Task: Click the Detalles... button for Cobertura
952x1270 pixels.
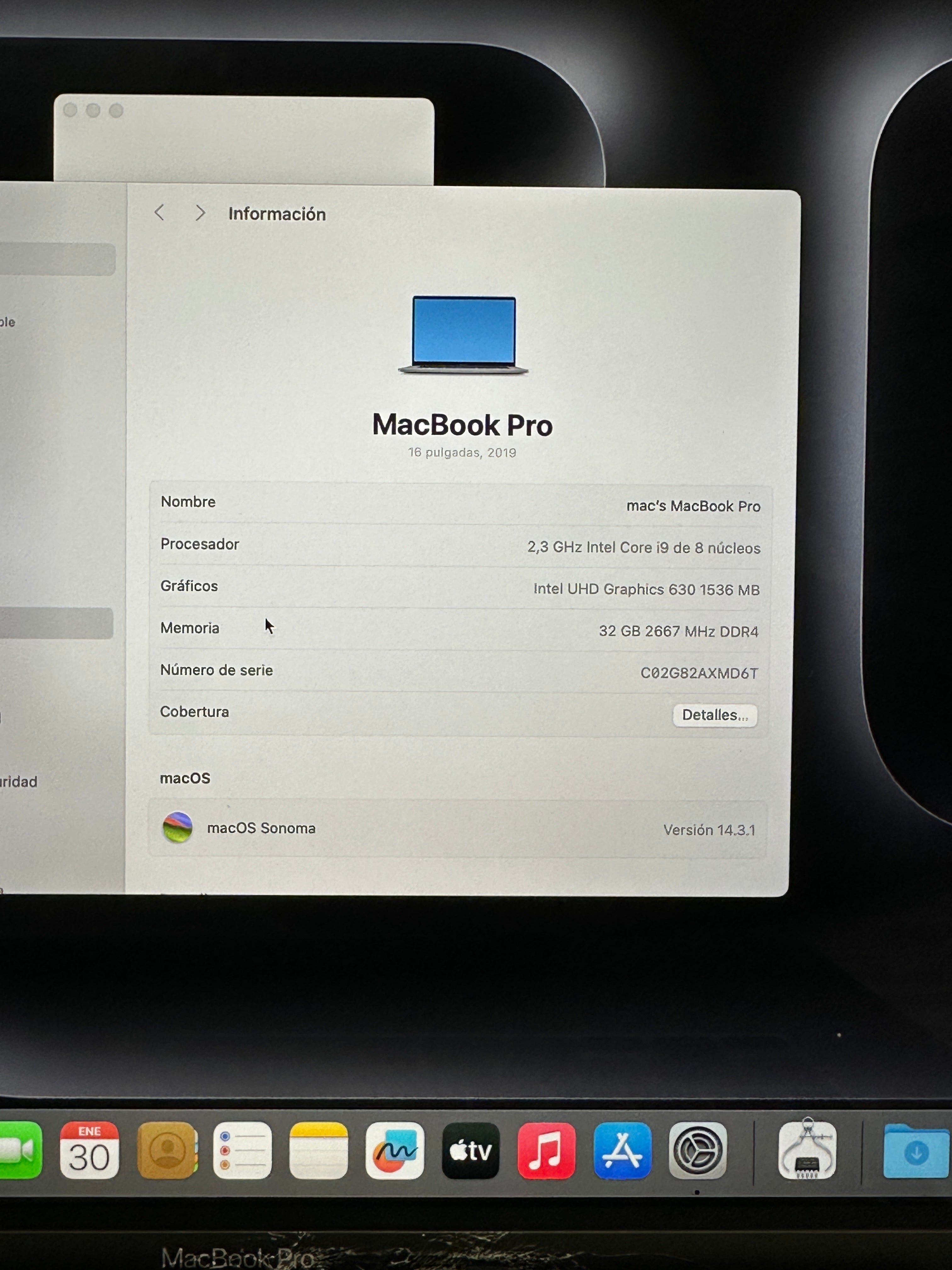Action: click(x=715, y=715)
